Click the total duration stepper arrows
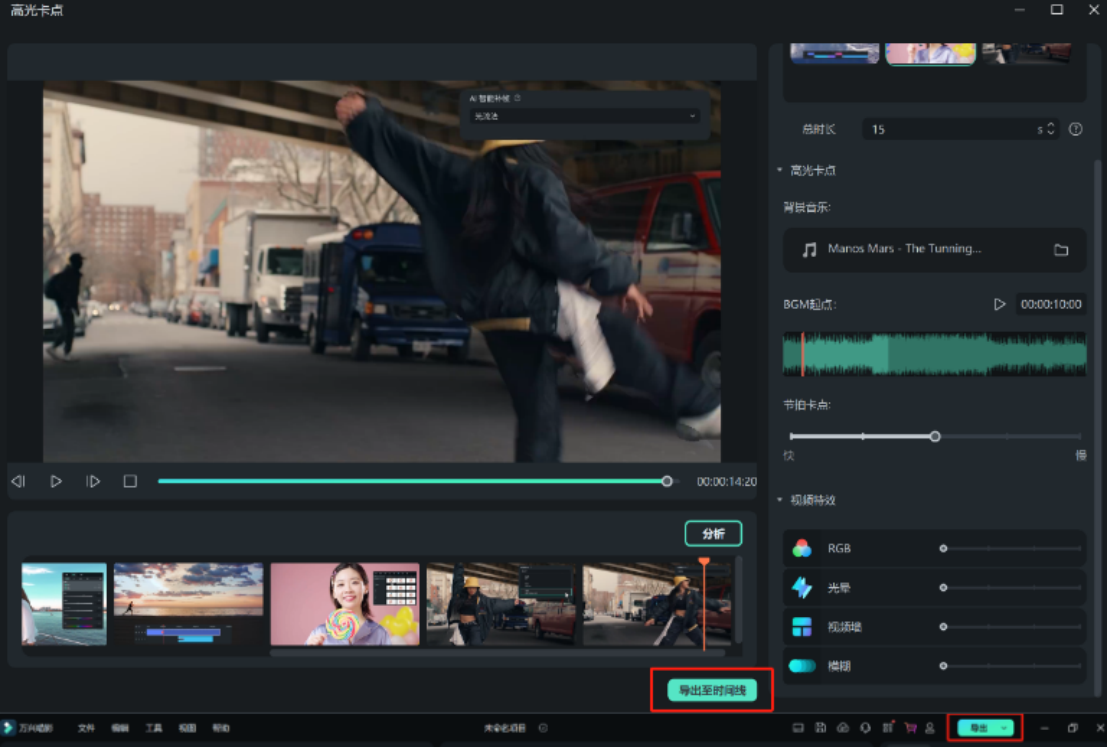This screenshot has height=747, width=1108. click(1050, 129)
